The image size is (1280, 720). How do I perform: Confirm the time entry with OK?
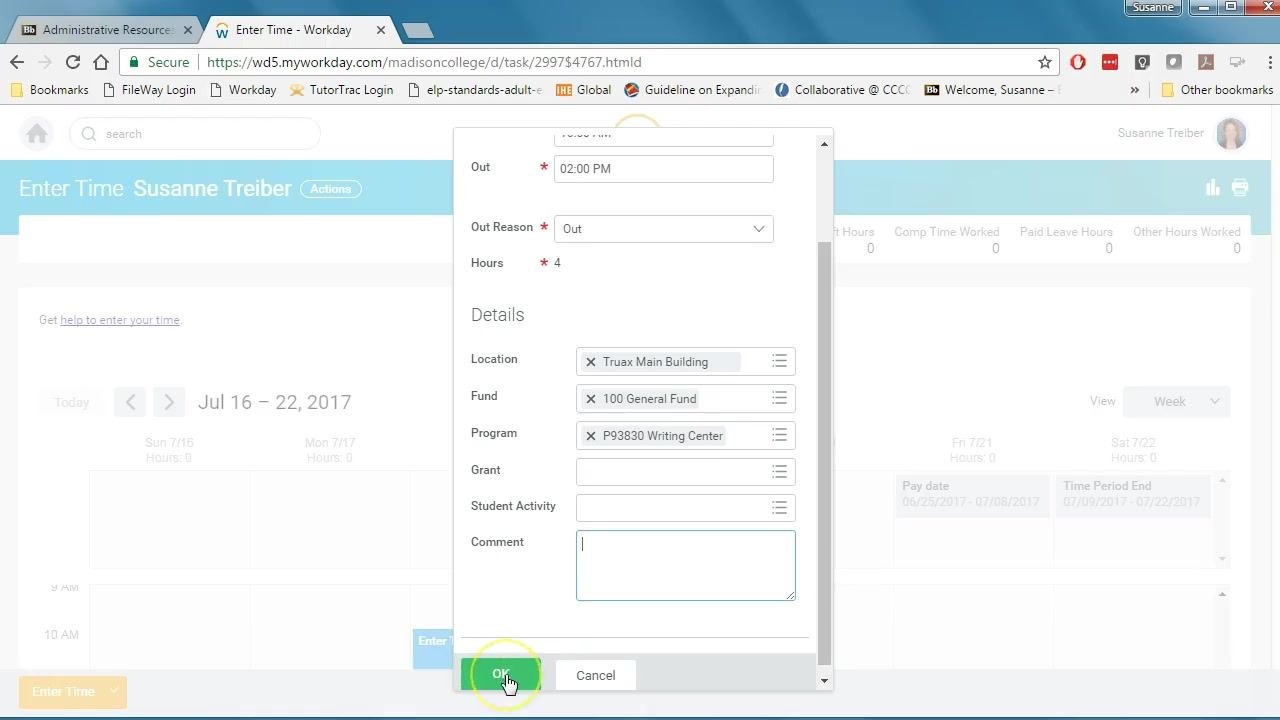coord(500,675)
